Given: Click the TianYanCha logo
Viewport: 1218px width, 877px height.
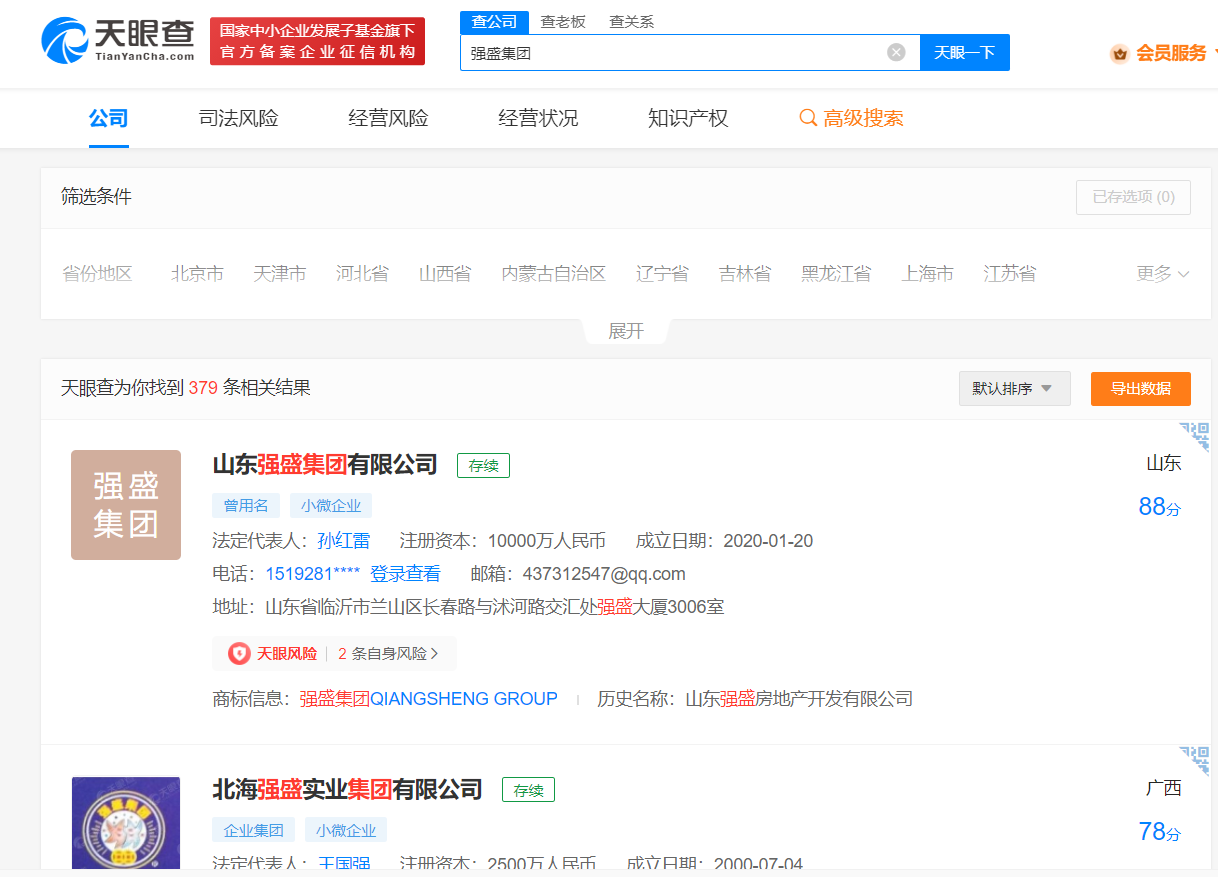Looking at the screenshot, I should (118, 41).
